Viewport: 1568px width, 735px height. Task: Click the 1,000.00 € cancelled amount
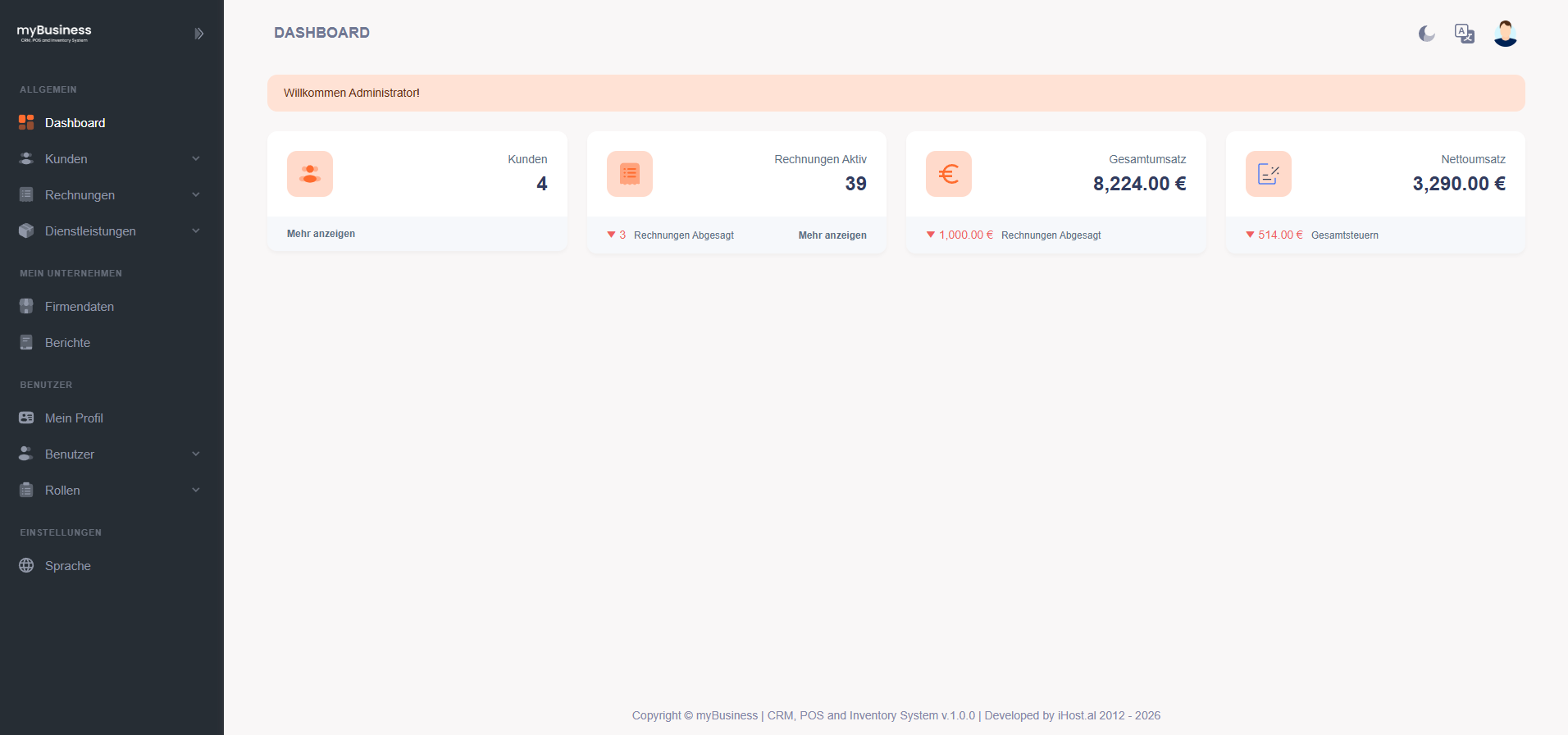966,235
